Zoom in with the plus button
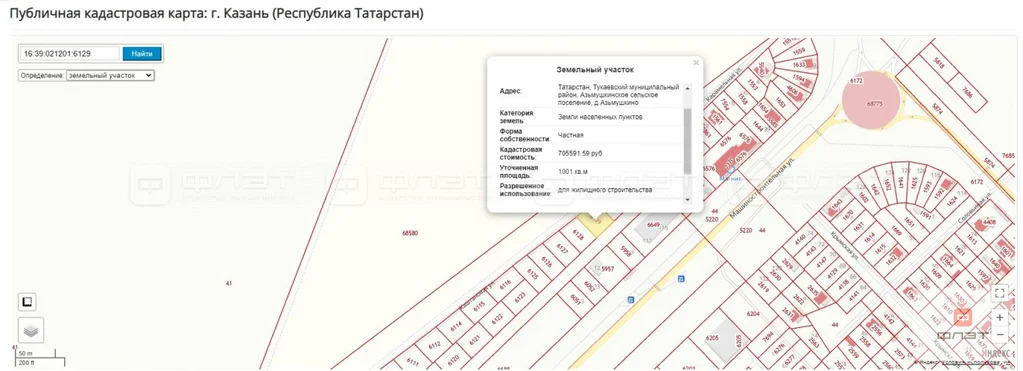 click(1000, 318)
